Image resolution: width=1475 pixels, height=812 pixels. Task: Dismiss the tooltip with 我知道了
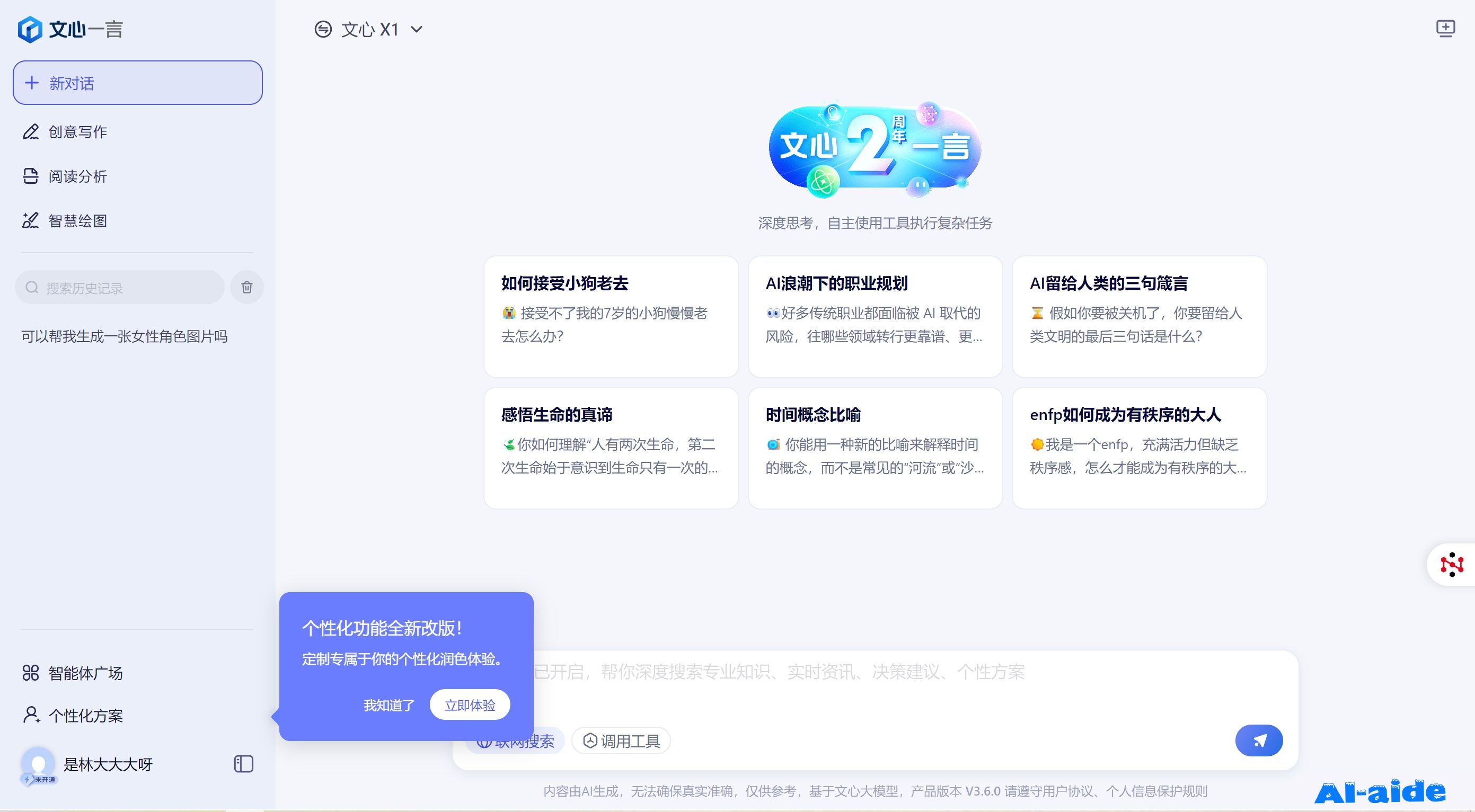pyautogui.click(x=390, y=706)
